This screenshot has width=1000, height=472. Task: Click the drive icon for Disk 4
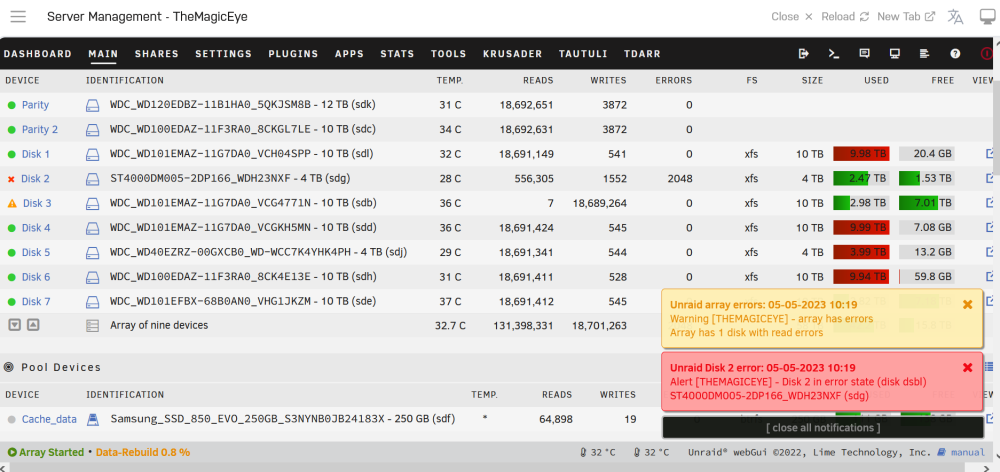point(92,228)
